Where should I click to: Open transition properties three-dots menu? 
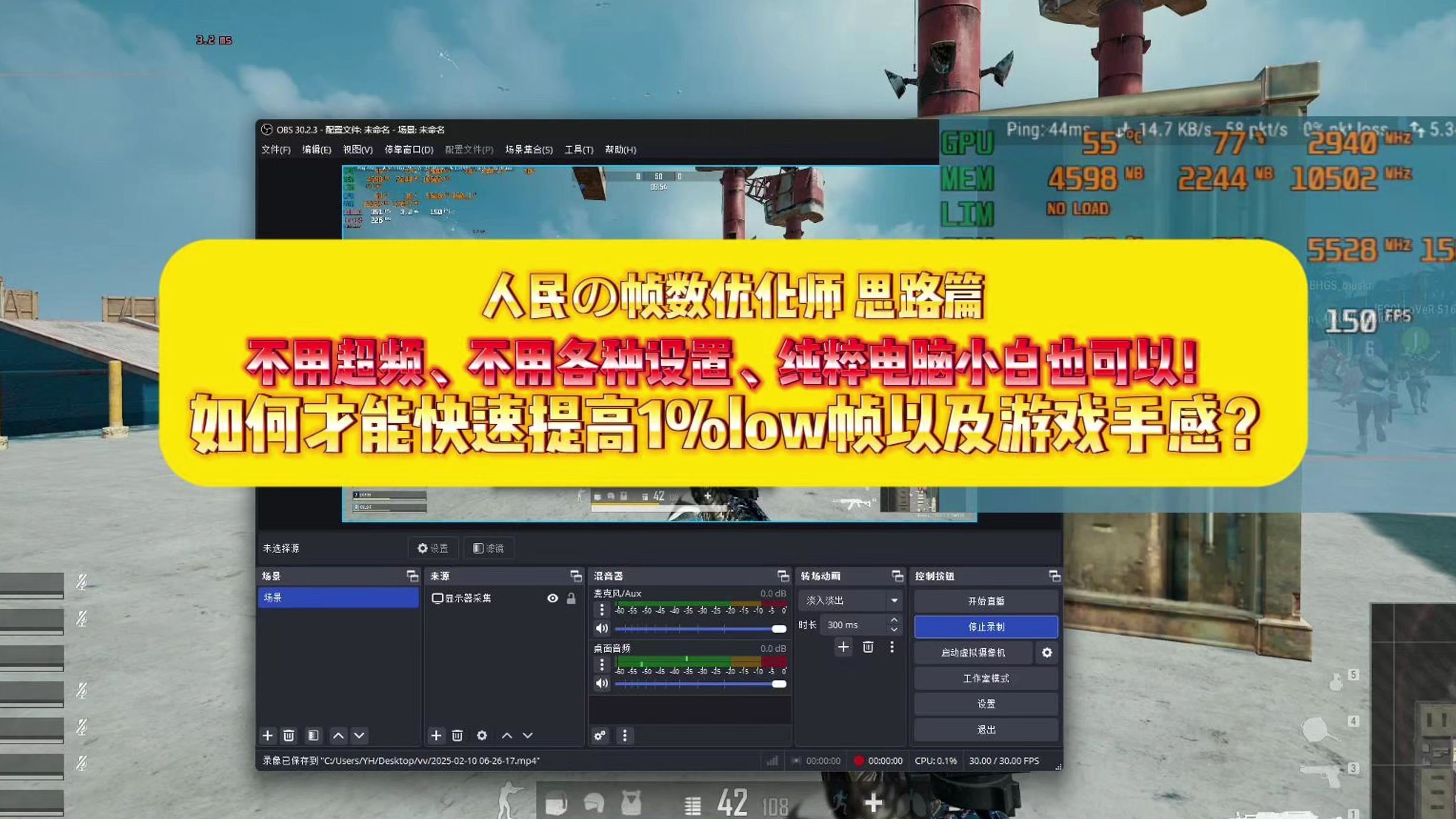[x=892, y=647]
